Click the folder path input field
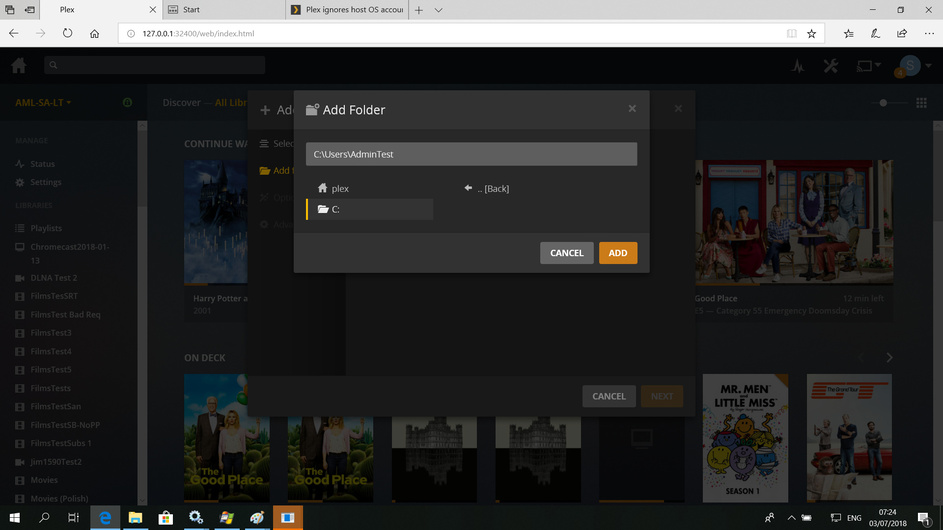Screen dimensions: 943x530 [x=471, y=154]
